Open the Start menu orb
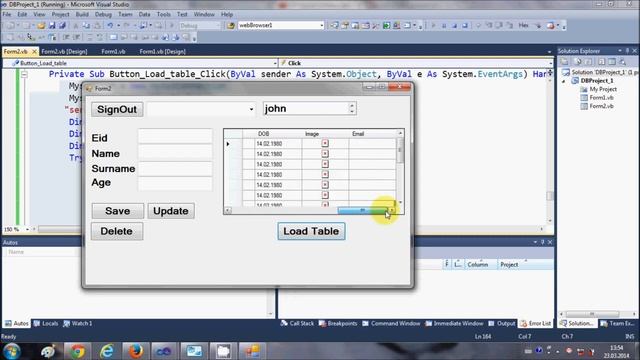640x360 pixels. click(x=11, y=351)
